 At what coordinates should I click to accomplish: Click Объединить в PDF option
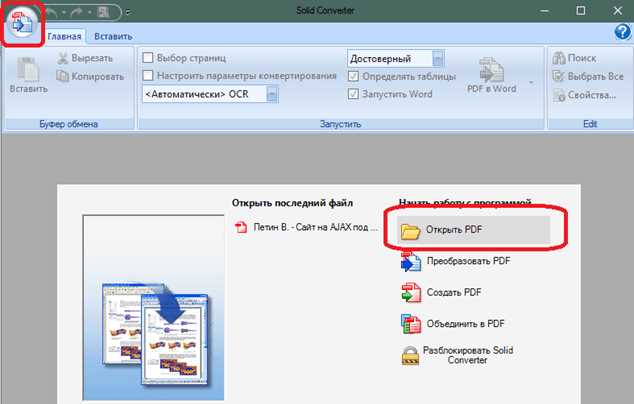click(452, 324)
